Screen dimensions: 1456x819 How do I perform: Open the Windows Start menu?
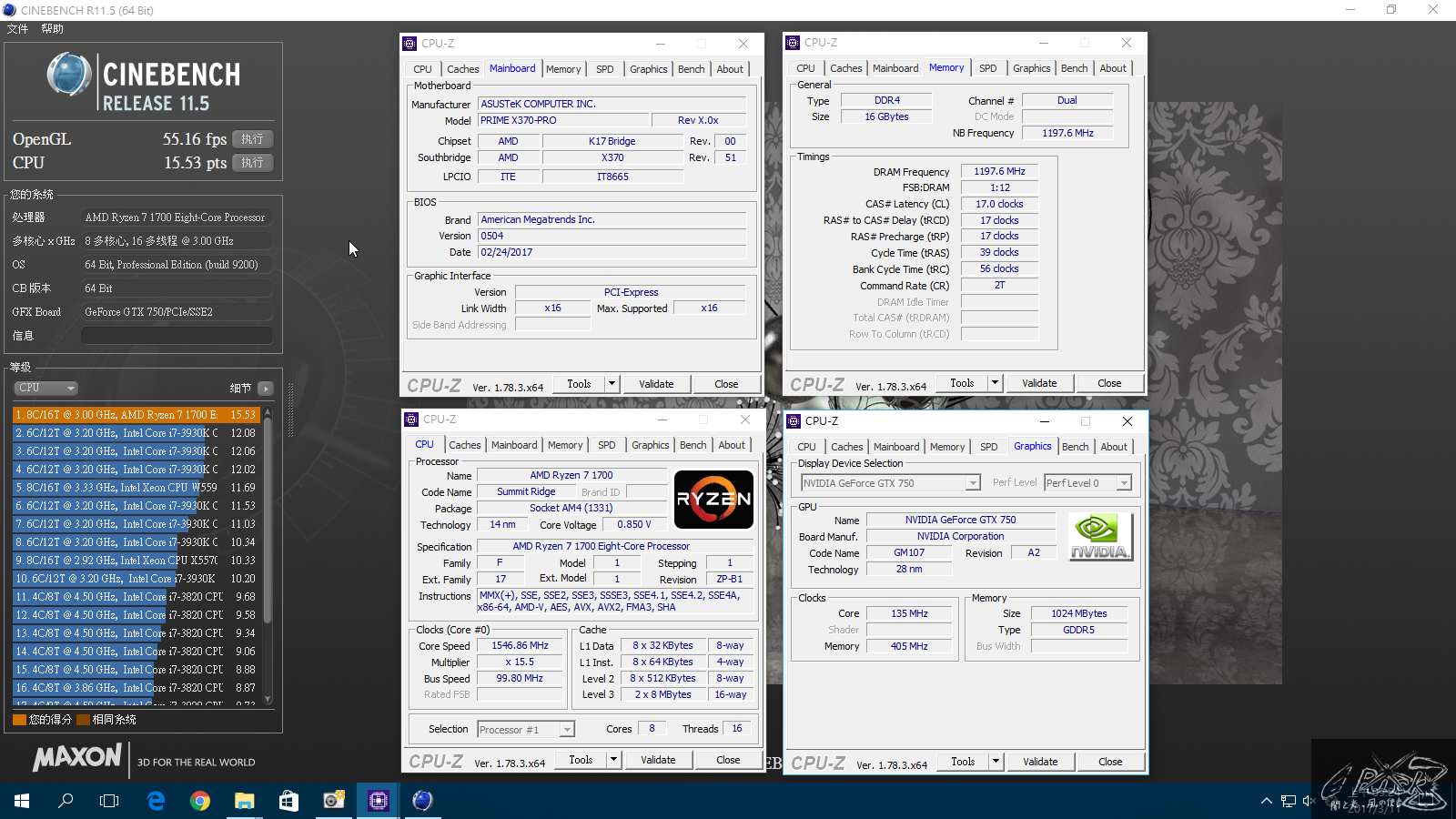(x=22, y=801)
